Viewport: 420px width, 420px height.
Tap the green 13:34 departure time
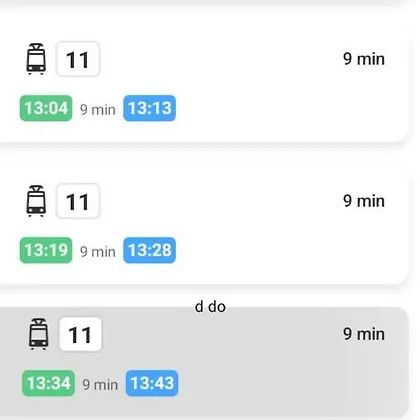49,383
